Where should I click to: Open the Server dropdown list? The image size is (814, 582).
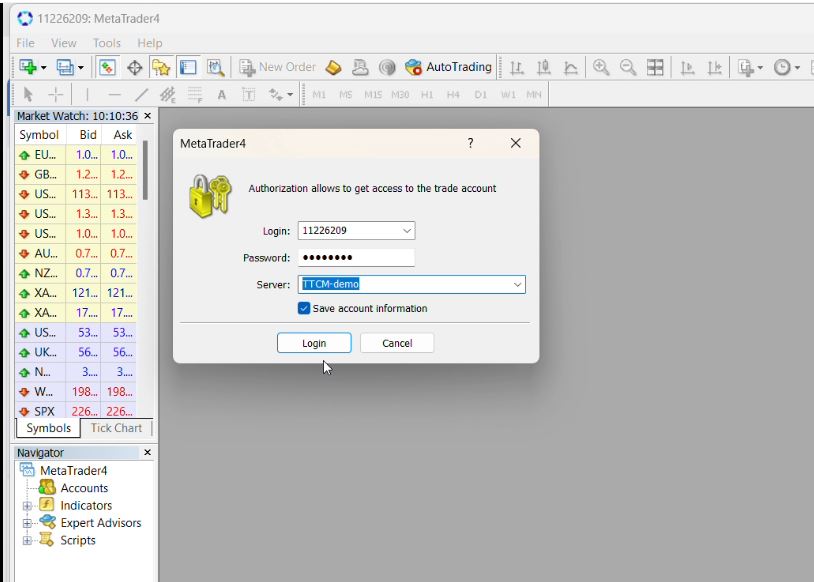pyautogui.click(x=517, y=285)
